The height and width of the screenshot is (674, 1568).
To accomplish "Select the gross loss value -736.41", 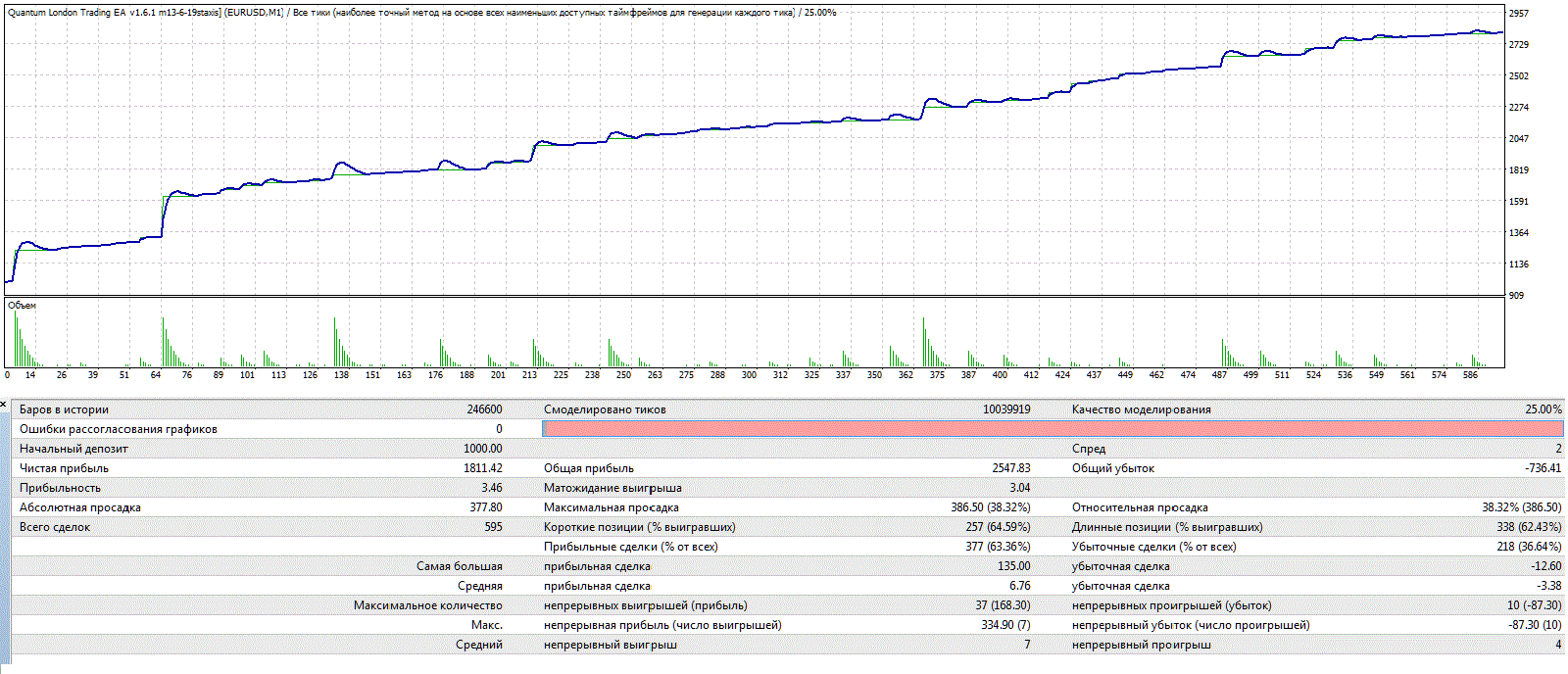I will coord(1543,468).
